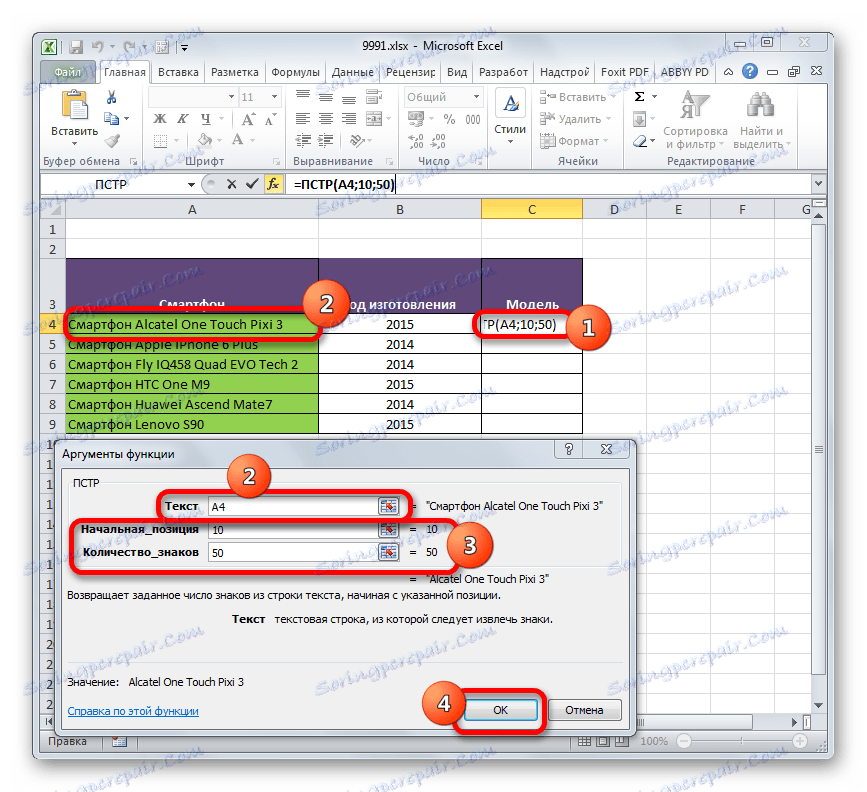Click the Cut scissors icon
867x792 pixels.
coord(111,97)
